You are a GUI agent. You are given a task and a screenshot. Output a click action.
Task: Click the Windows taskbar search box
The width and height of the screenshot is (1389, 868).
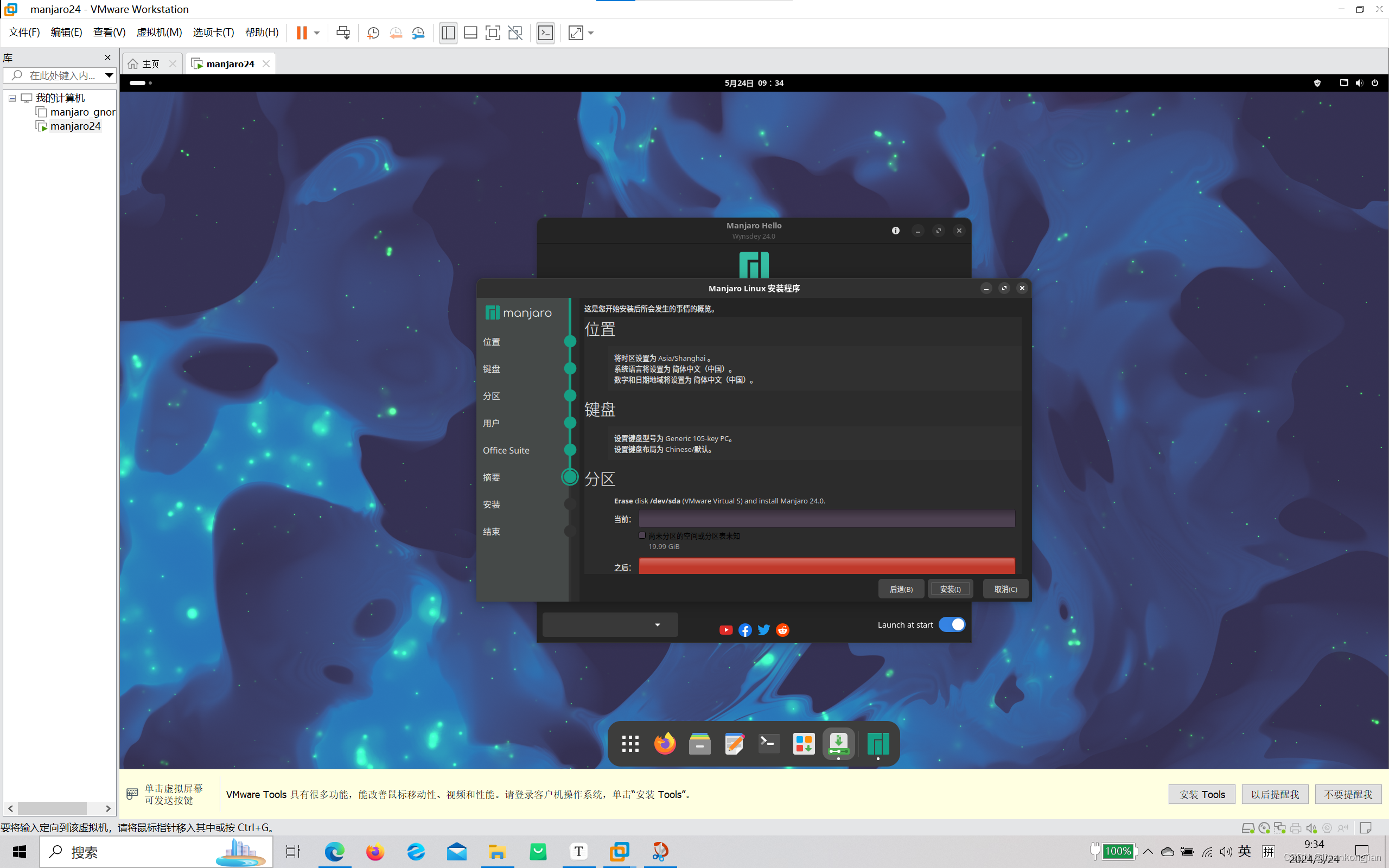pyautogui.click(x=156, y=851)
